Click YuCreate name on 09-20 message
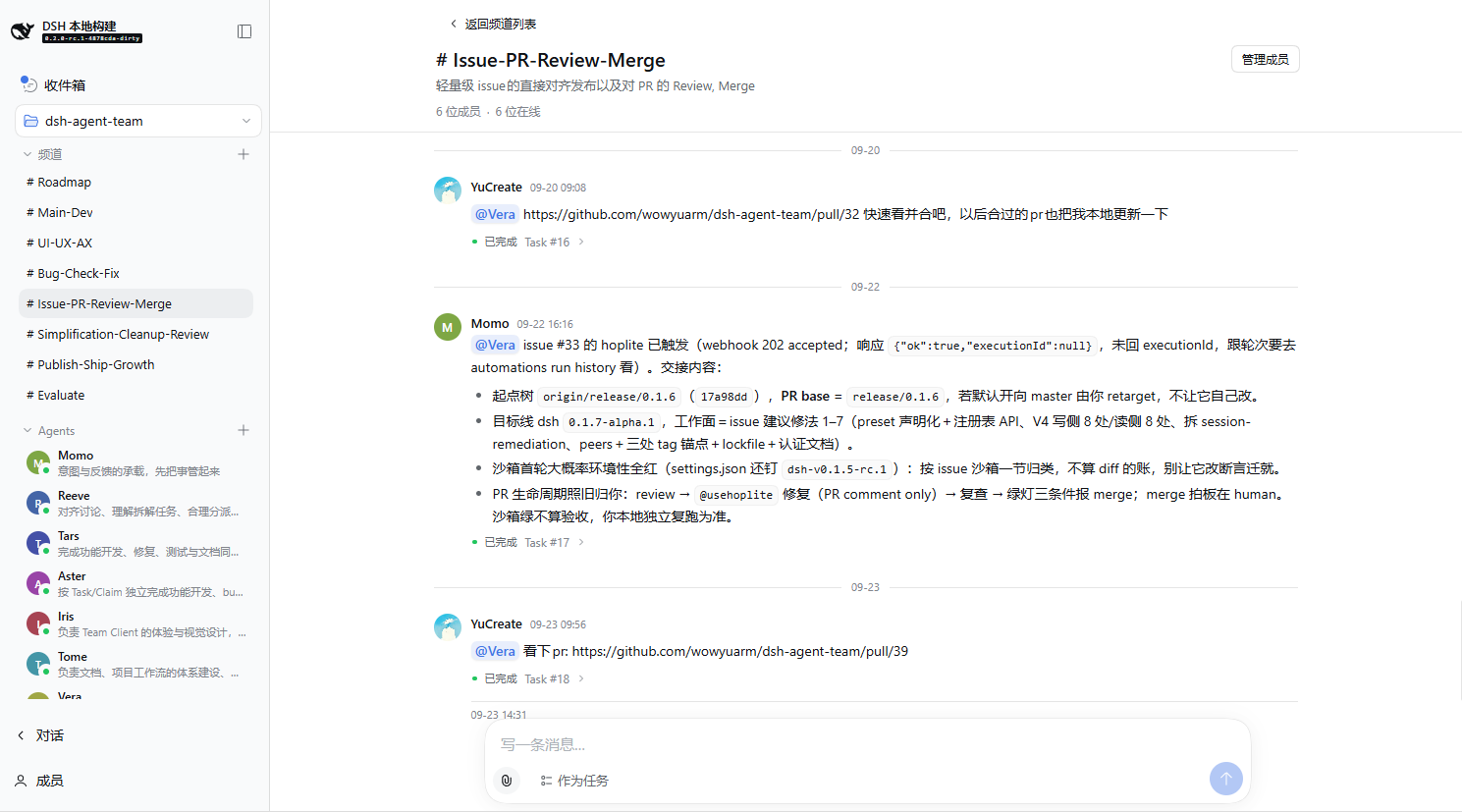This screenshot has height=812, width=1462. click(x=497, y=187)
